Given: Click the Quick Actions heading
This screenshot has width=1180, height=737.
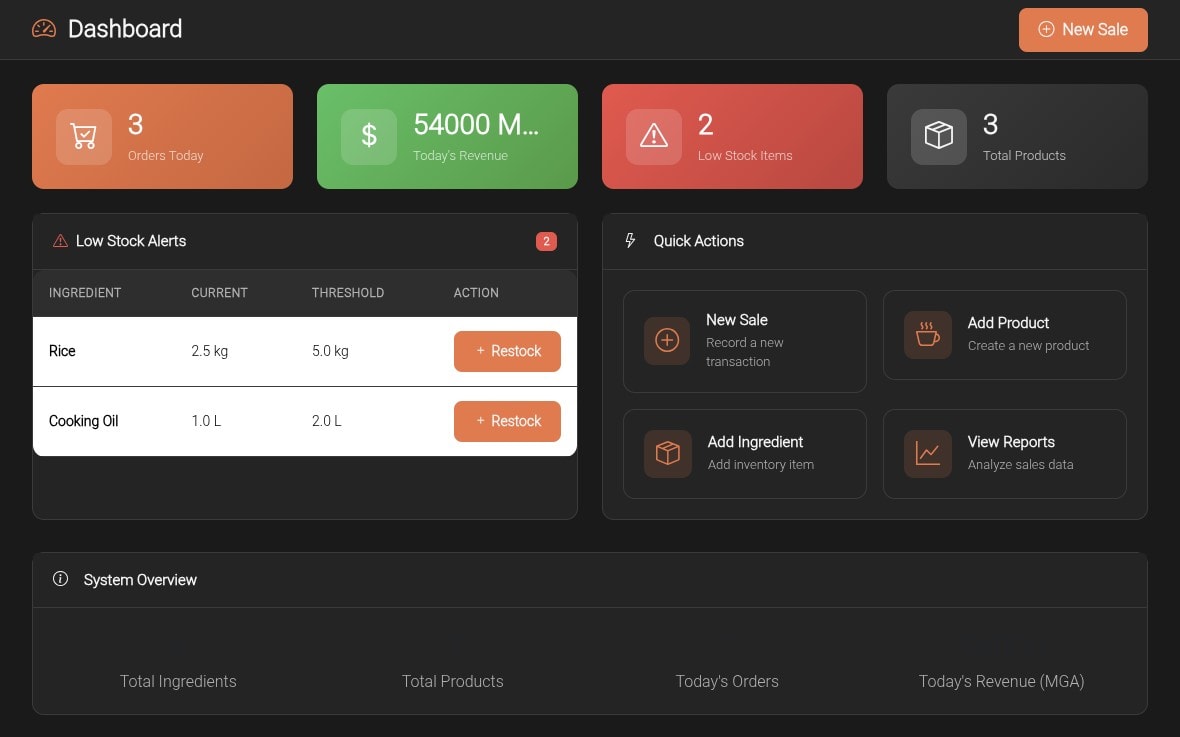Looking at the screenshot, I should (698, 241).
